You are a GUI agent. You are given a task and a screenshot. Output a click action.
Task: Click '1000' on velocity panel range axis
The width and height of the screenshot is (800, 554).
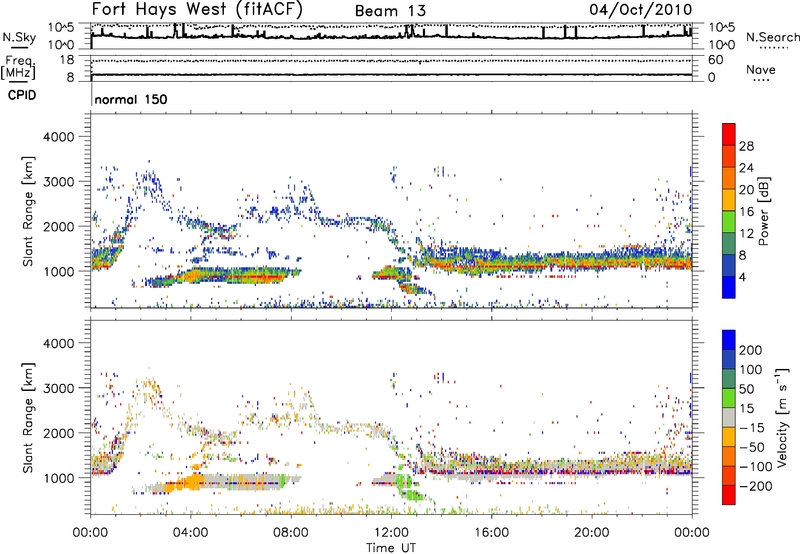tap(59, 478)
